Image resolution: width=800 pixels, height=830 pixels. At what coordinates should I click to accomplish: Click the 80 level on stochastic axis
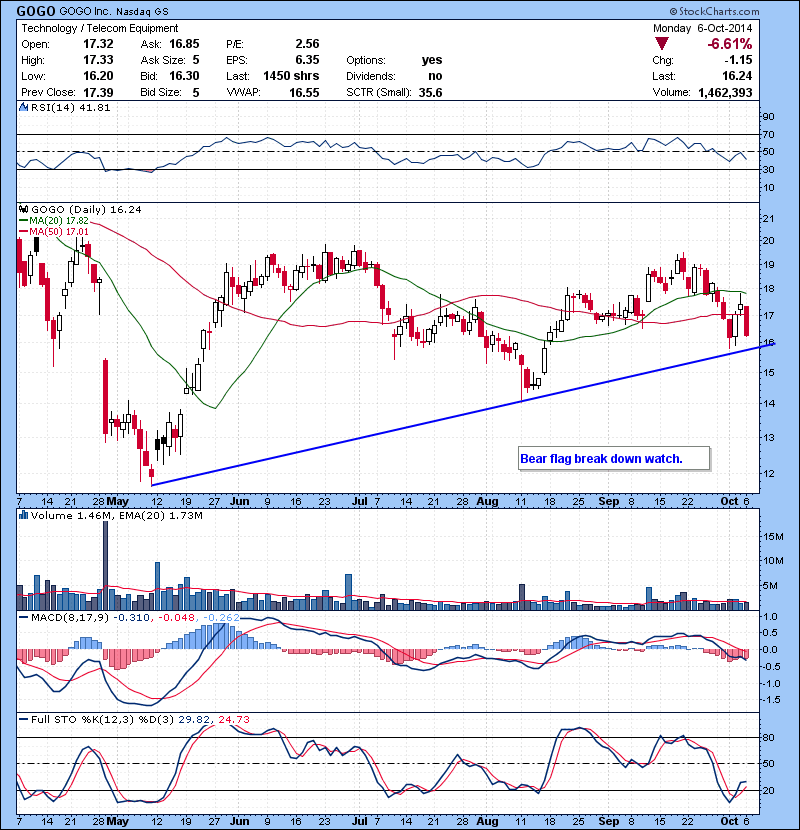pyautogui.click(x=769, y=737)
